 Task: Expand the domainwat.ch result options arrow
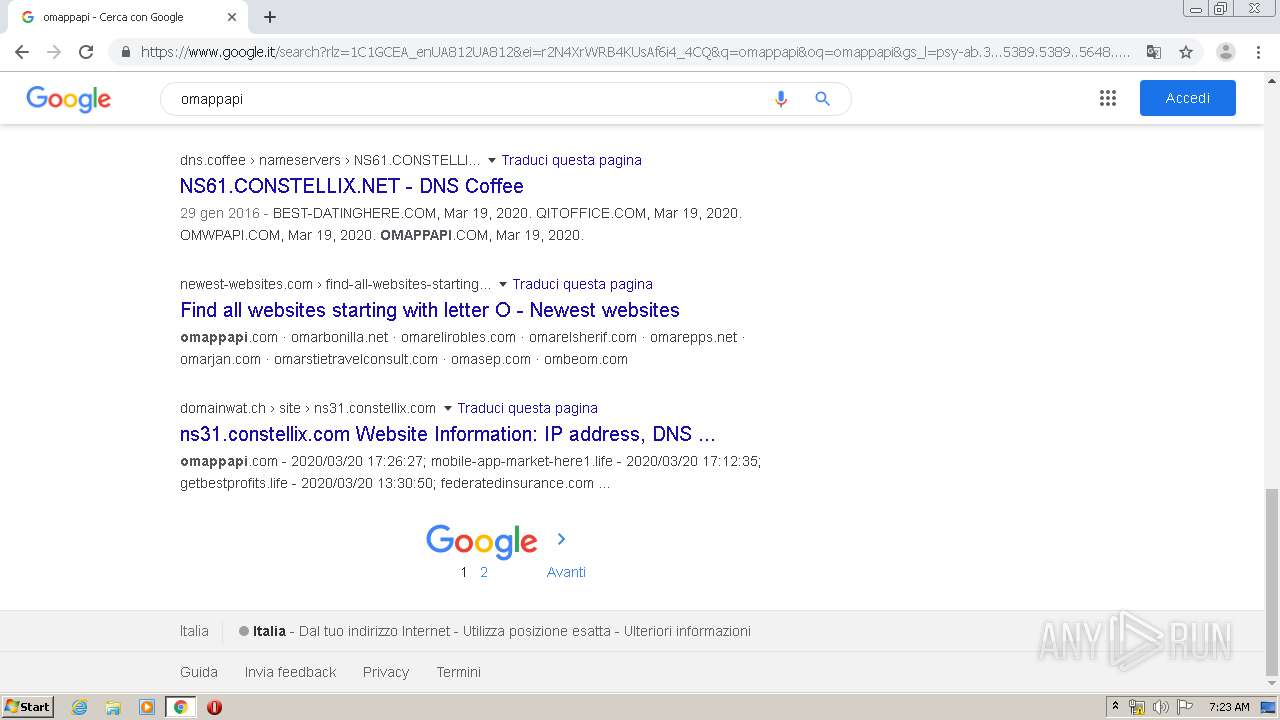point(447,409)
